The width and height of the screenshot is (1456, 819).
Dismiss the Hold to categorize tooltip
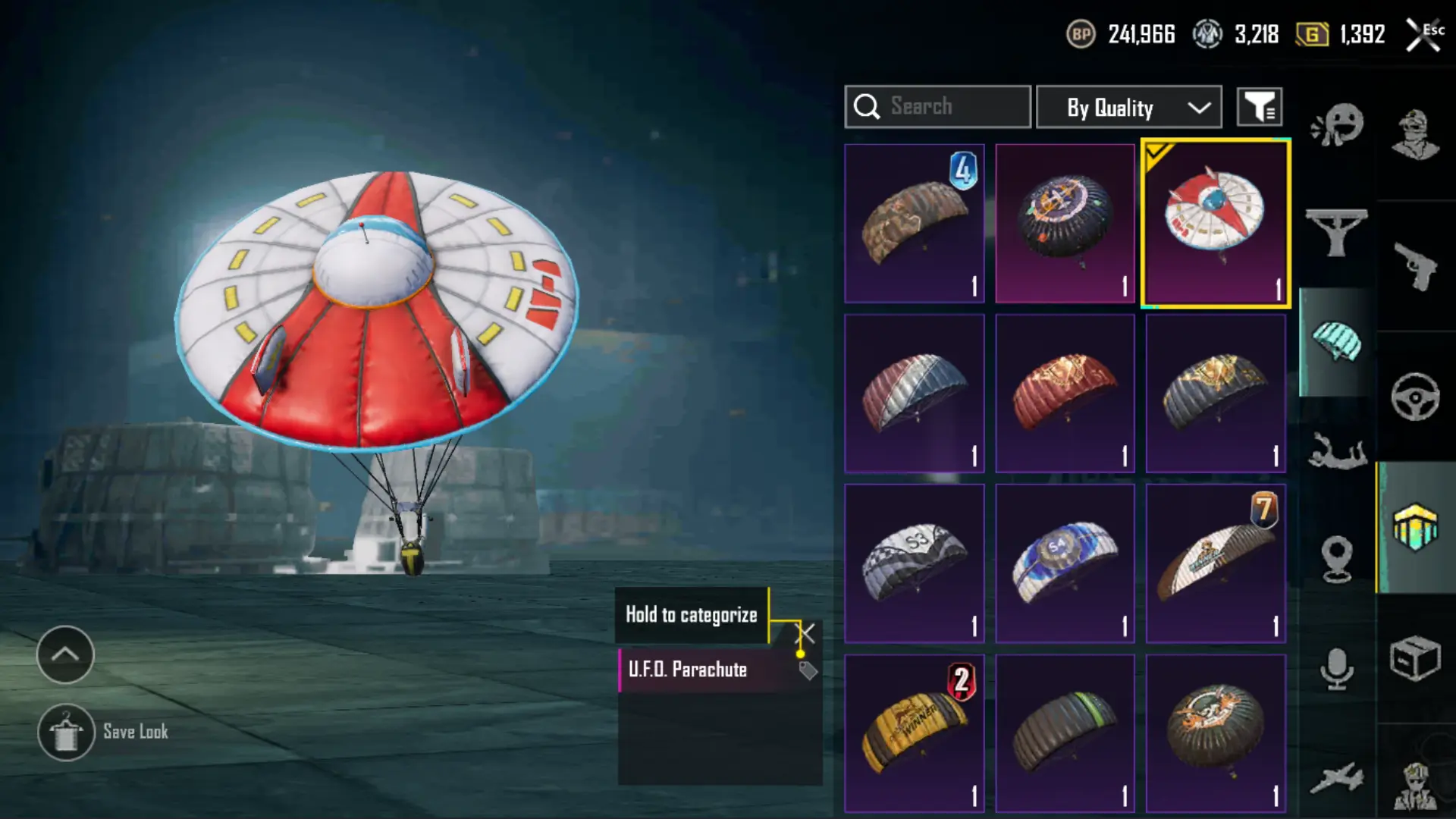coord(805,633)
